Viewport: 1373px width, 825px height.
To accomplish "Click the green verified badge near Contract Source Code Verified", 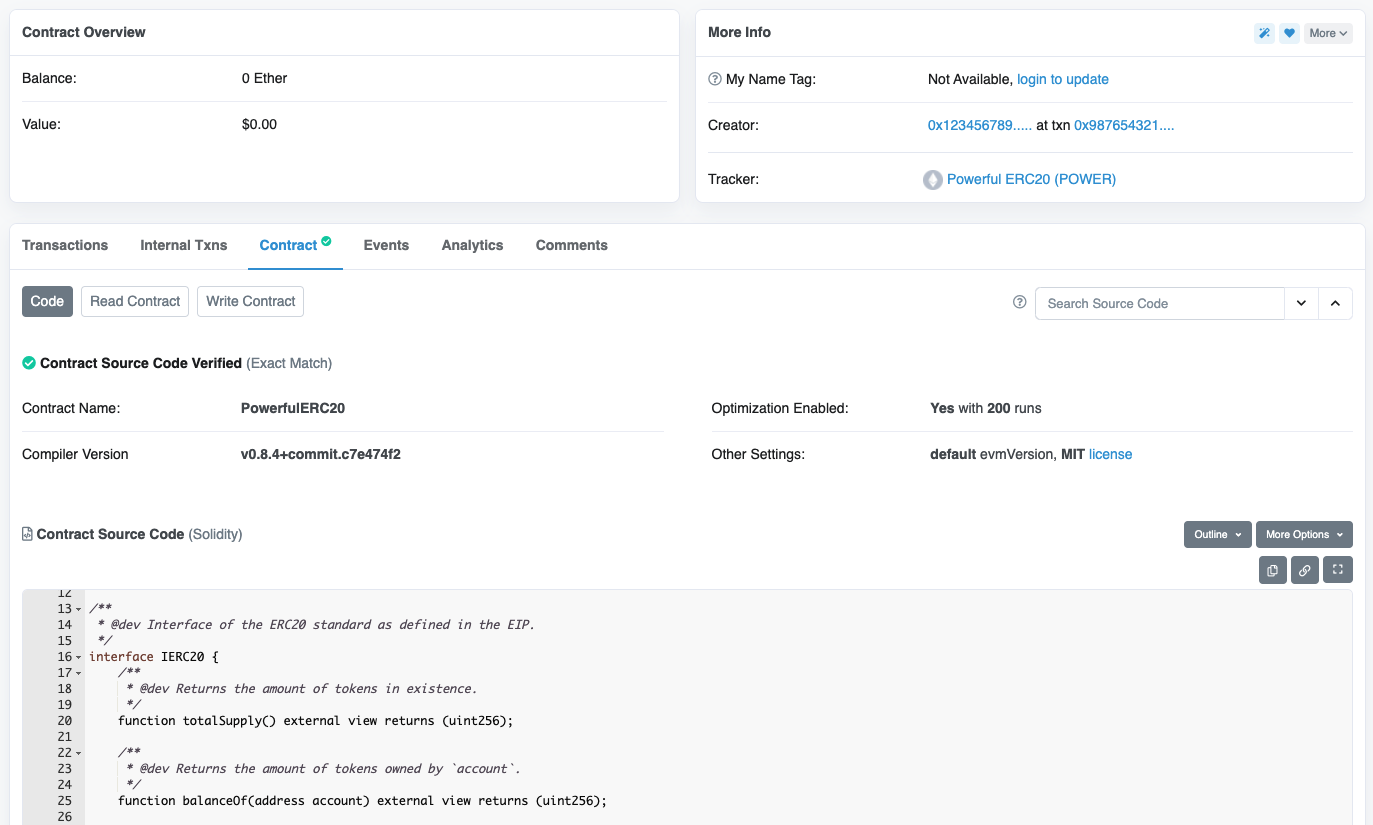I will click(x=28, y=362).
